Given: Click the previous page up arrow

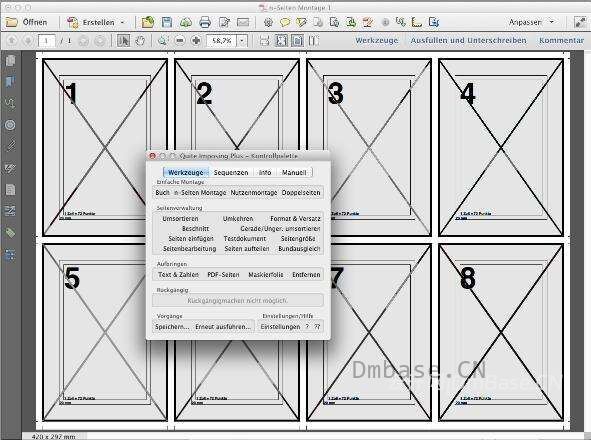Looking at the screenshot, I should [x=12, y=40].
